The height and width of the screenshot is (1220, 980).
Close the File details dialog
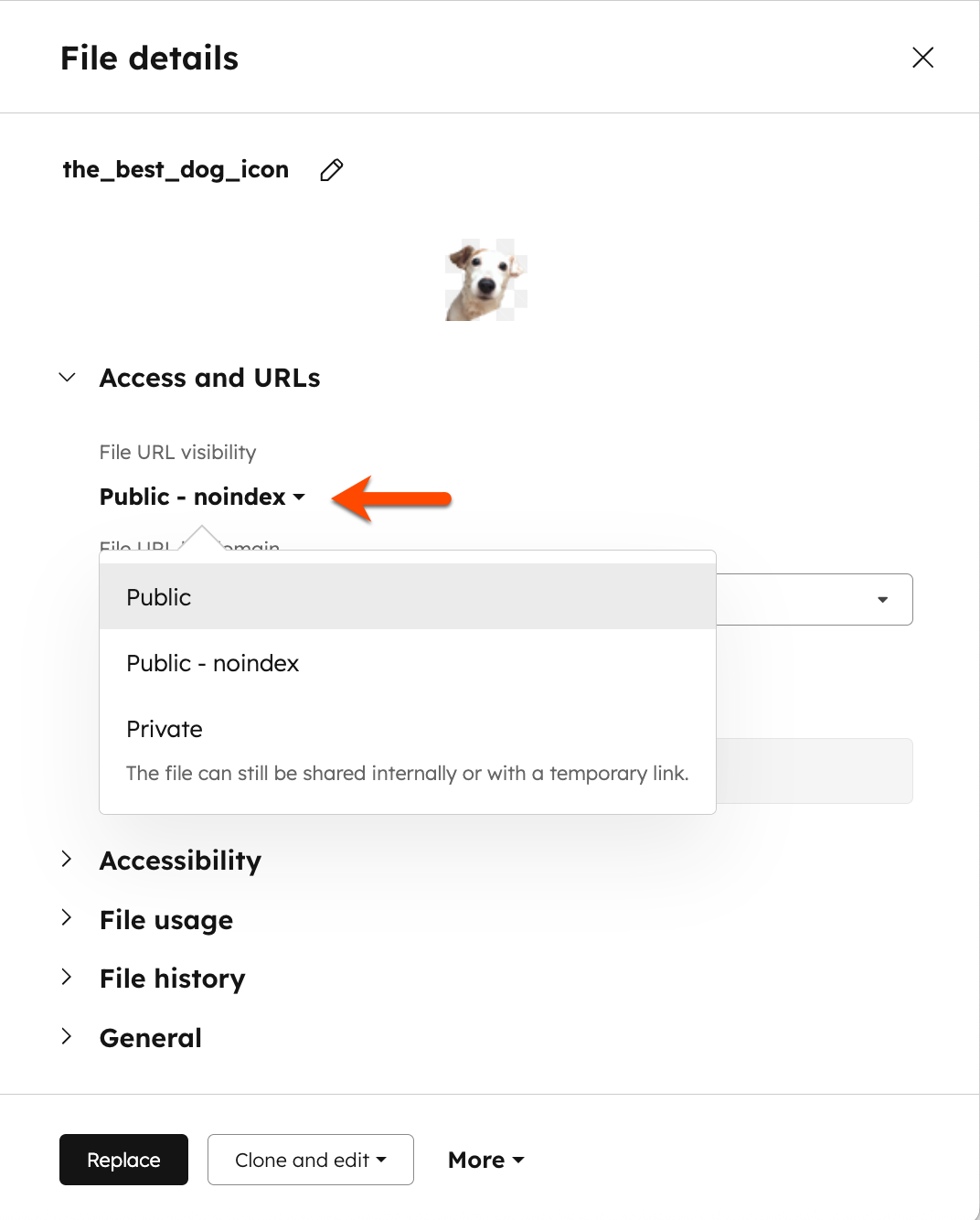(922, 58)
